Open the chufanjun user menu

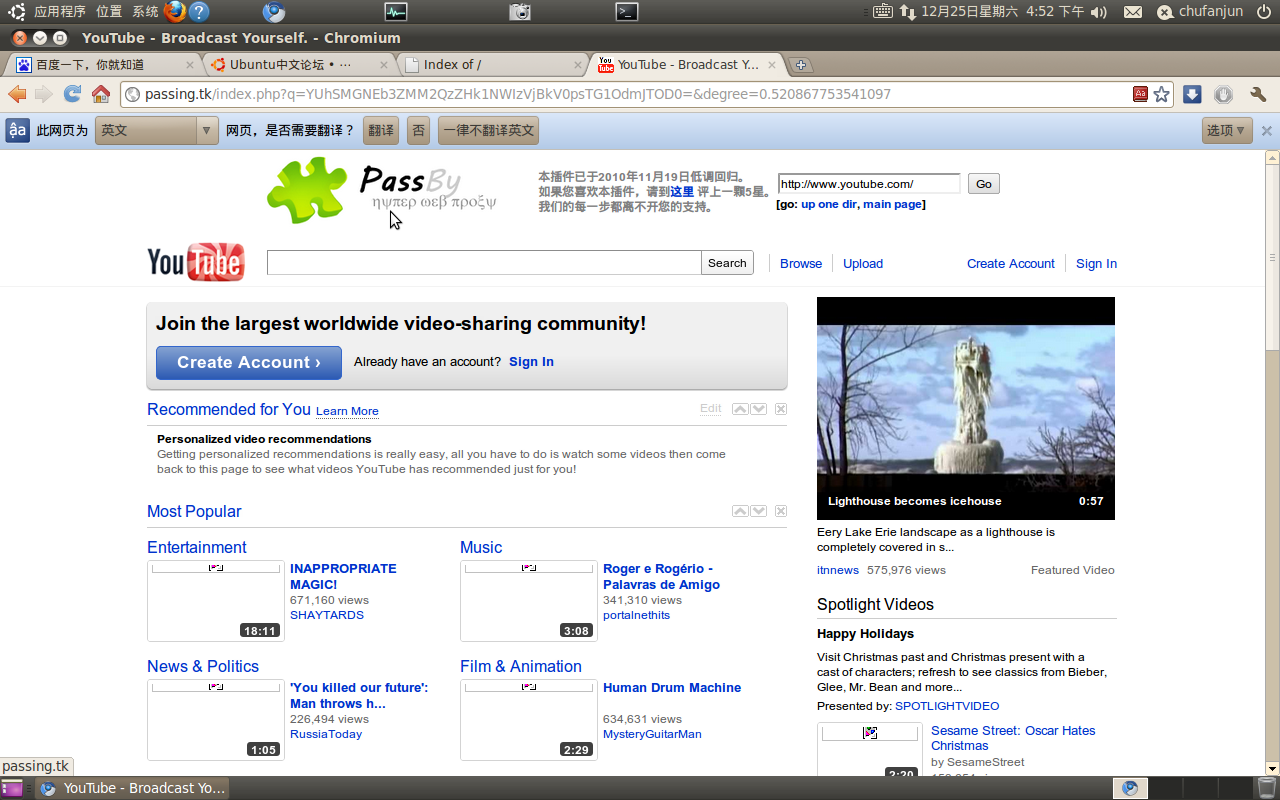point(1198,12)
